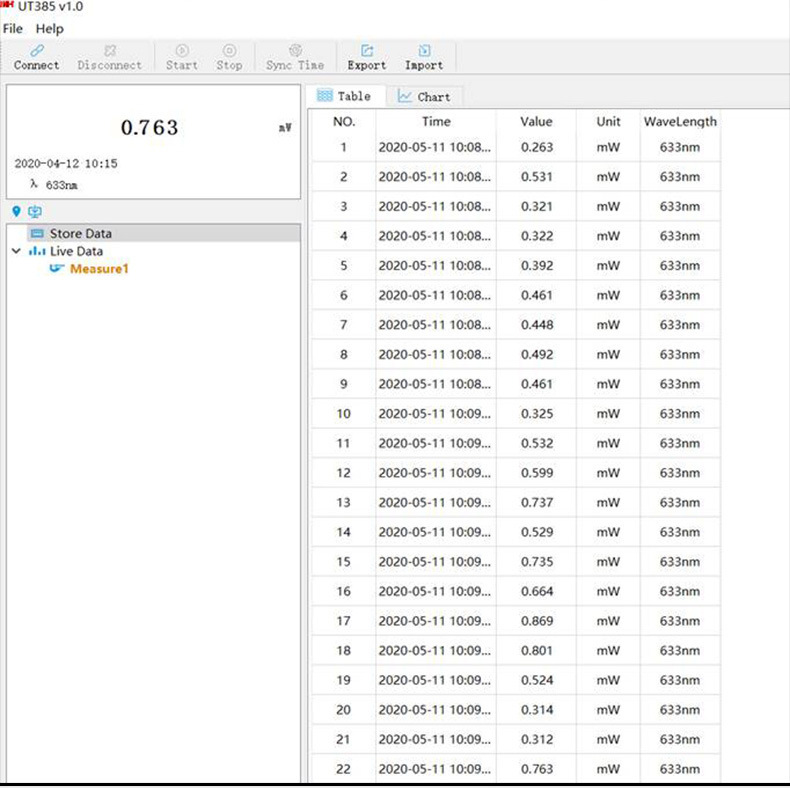The height and width of the screenshot is (788, 790).
Task: Click the Disconnect toolbar icon
Action: tap(110, 51)
